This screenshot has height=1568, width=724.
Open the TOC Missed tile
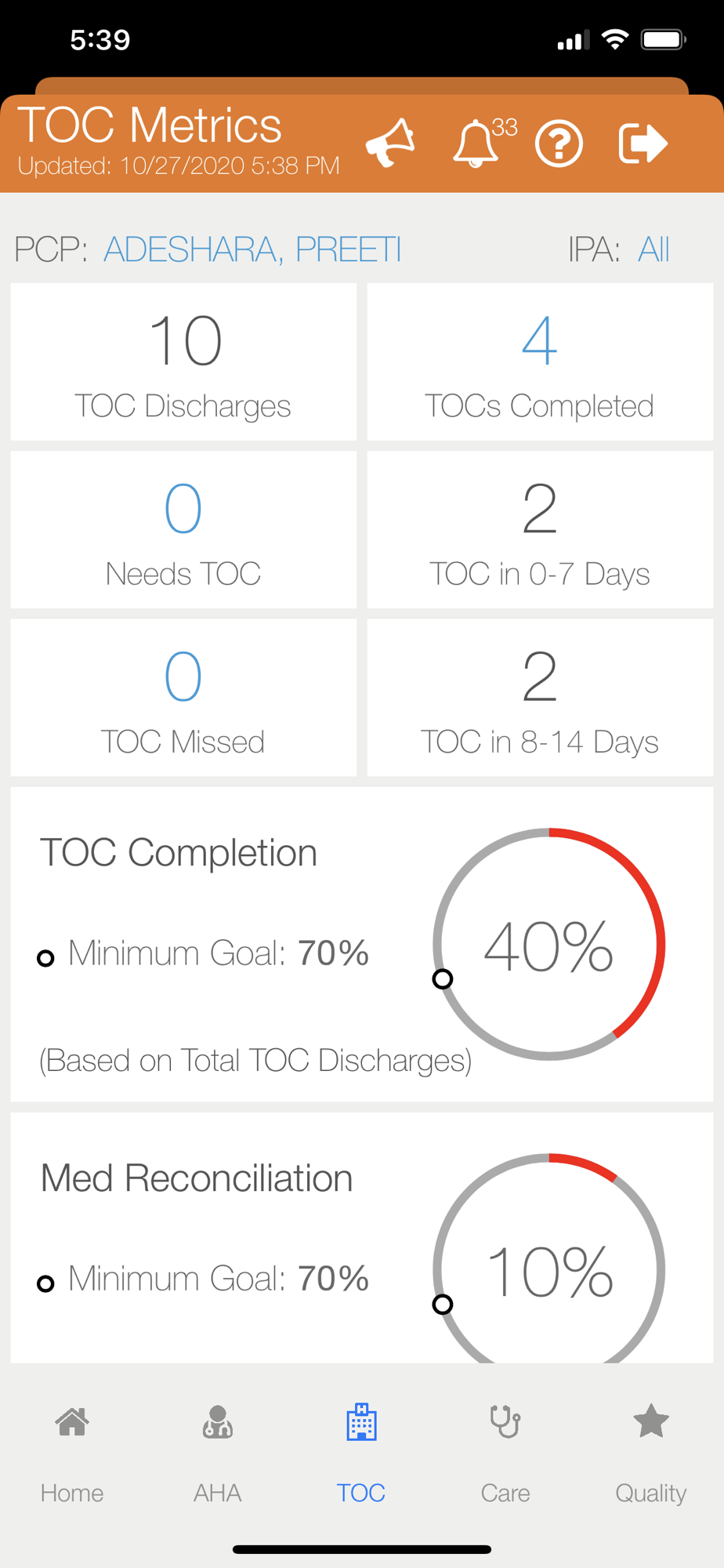coord(183,698)
